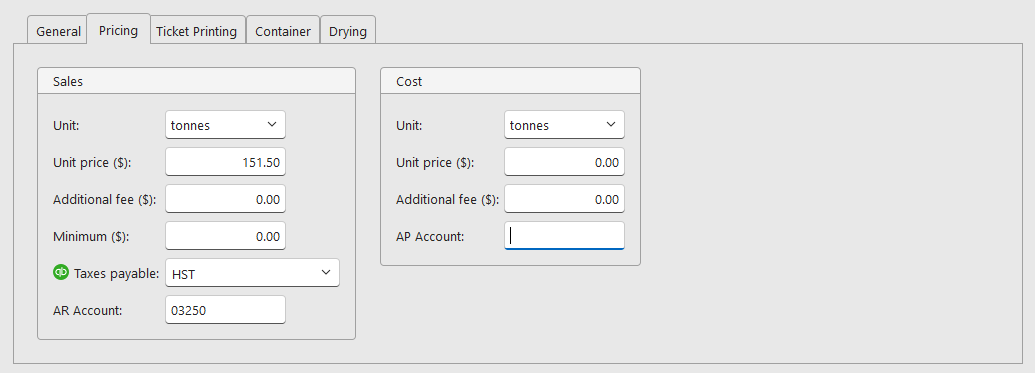The height and width of the screenshot is (373, 1035).
Task: Focus the Sales Additional fee field
Action: tap(225, 199)
